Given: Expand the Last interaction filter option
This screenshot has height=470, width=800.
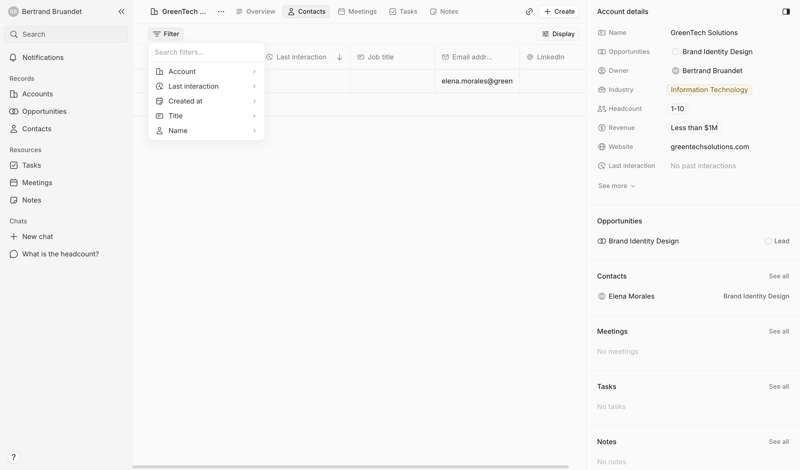Looking at the screenshot, I should tap(207, 86).
